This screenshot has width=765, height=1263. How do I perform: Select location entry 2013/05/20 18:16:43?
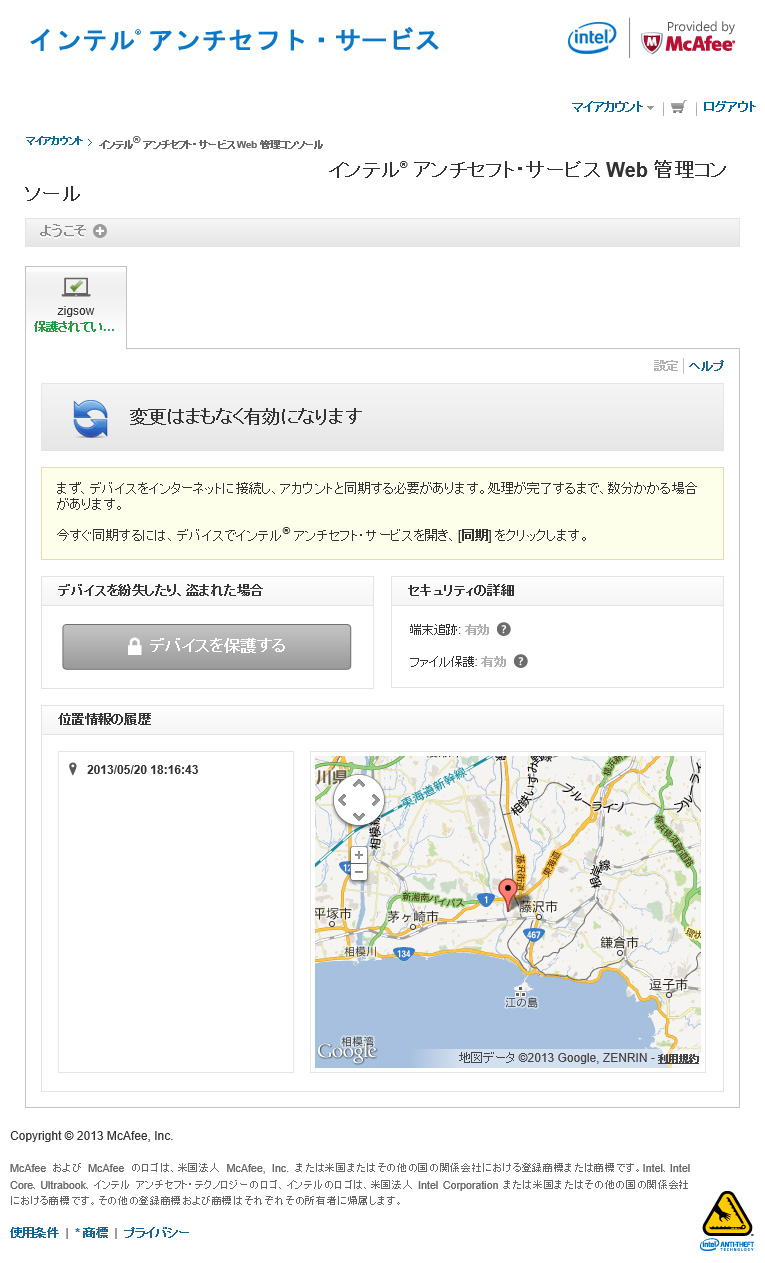pos(143,770)
